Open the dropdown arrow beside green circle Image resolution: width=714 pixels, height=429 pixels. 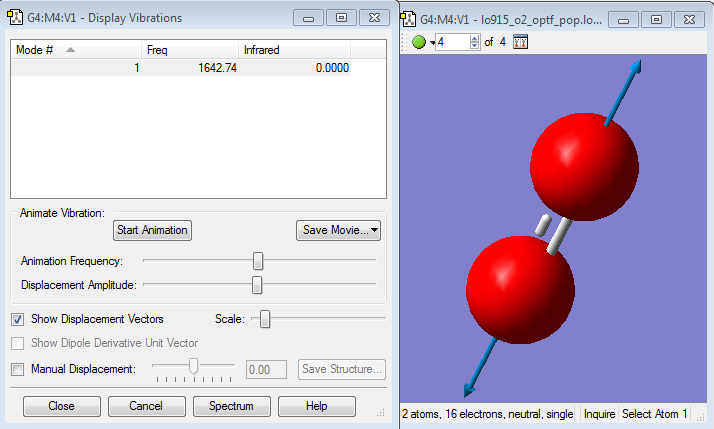tap(432, 43)
